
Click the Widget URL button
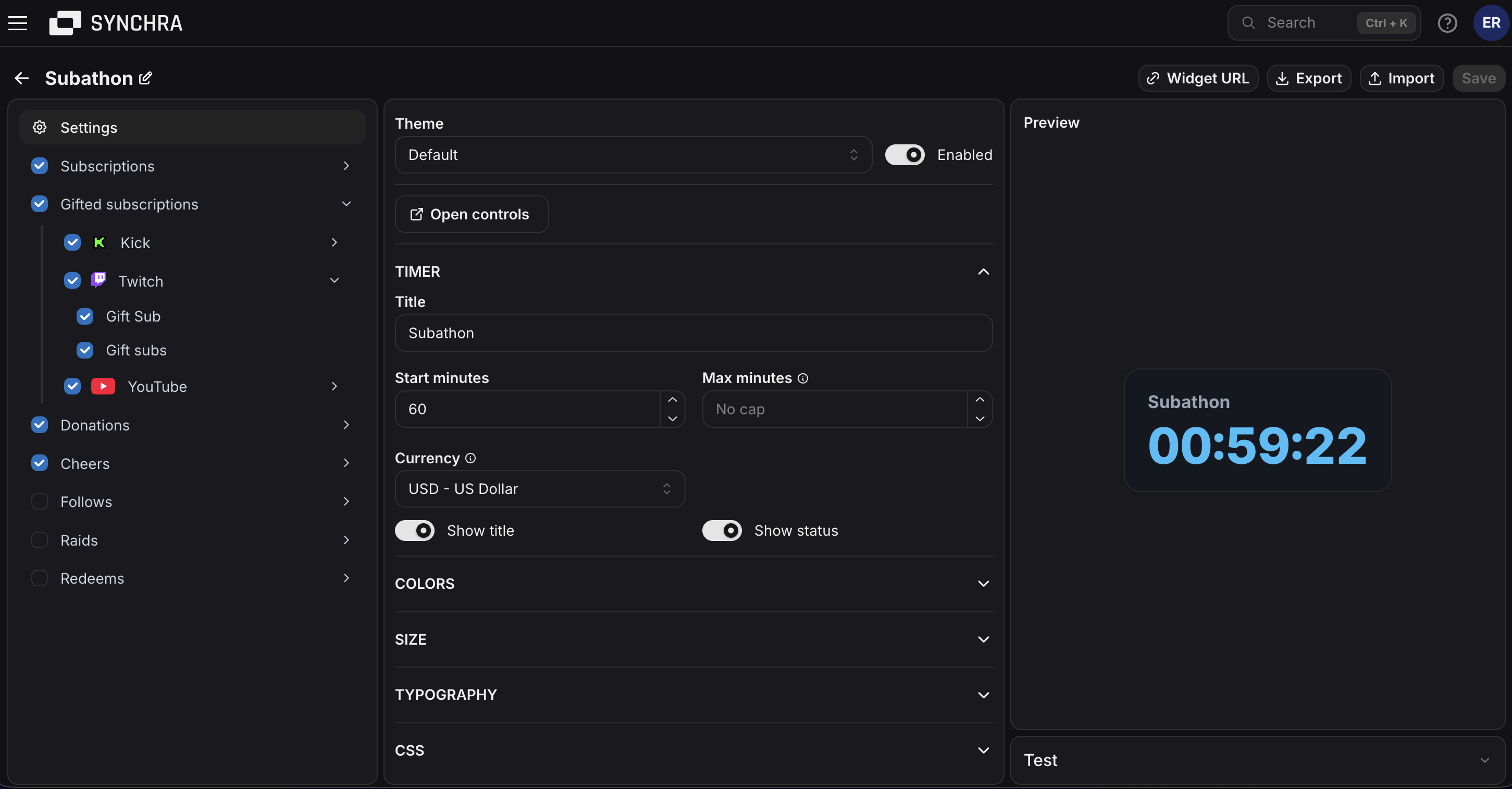pos(1198,78)
